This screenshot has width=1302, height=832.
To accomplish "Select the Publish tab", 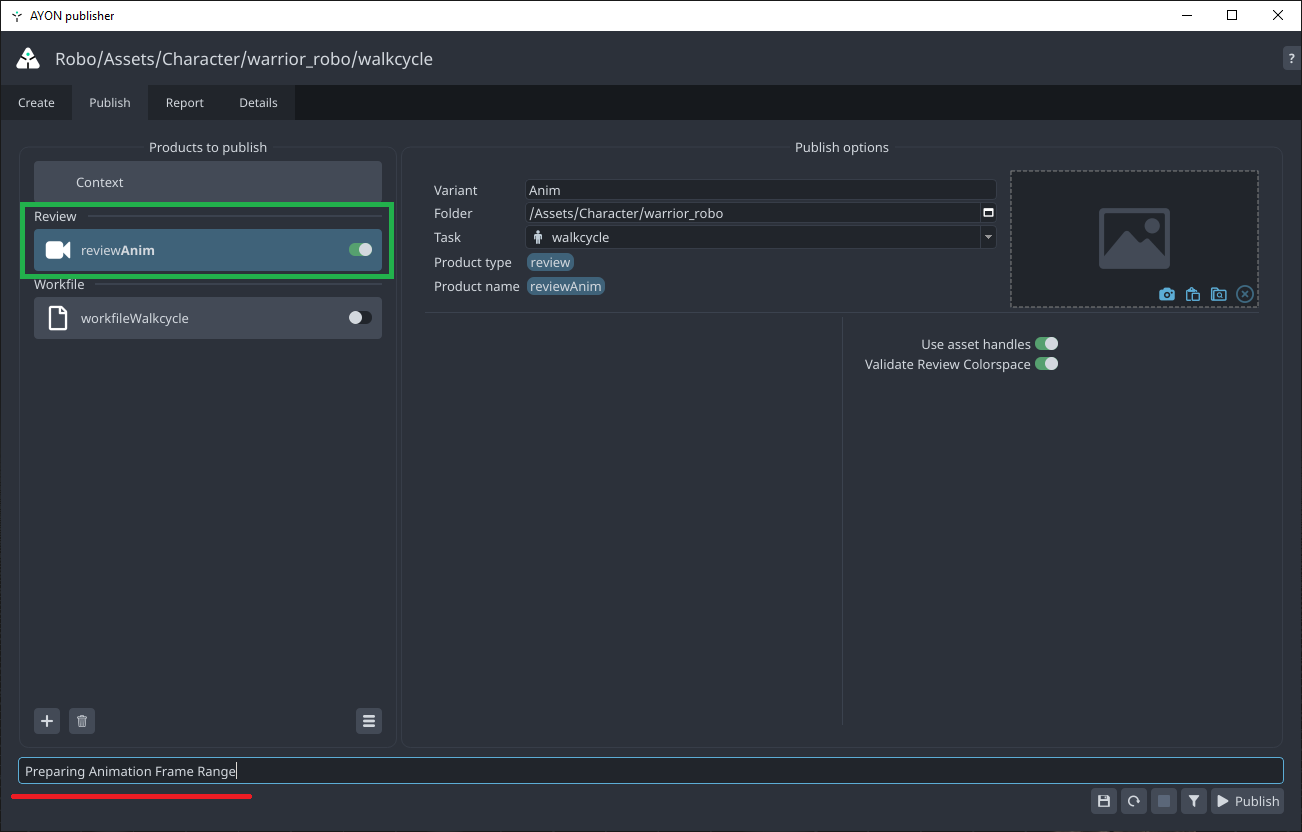I will pos(110,102).
